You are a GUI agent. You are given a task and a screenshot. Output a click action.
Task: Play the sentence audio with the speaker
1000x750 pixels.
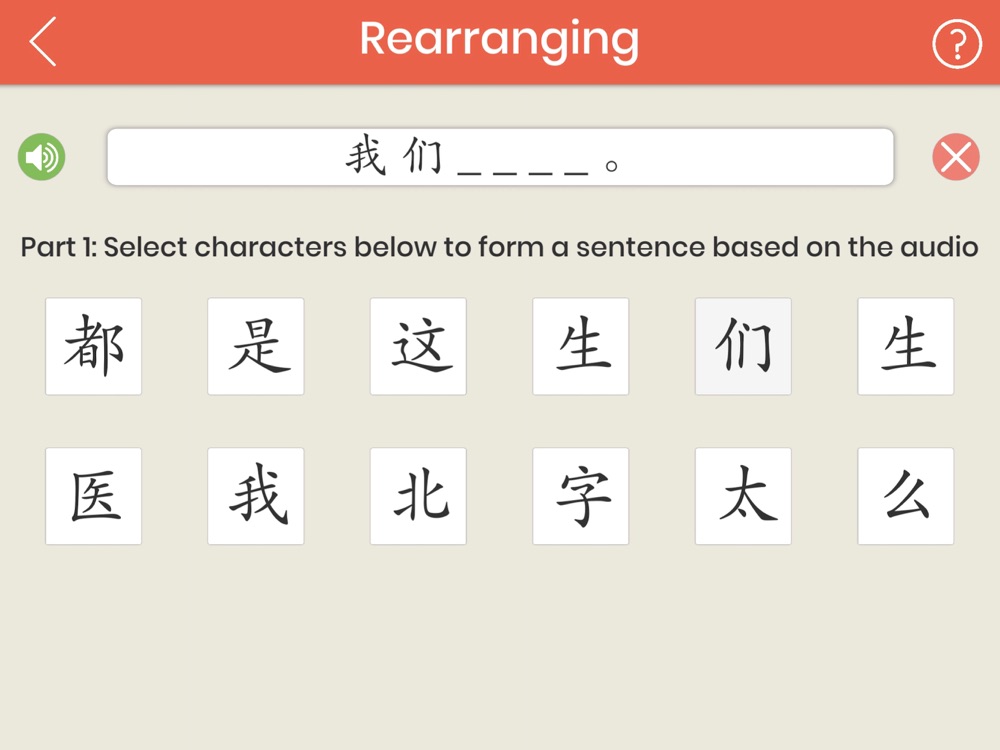pos(41,157)
